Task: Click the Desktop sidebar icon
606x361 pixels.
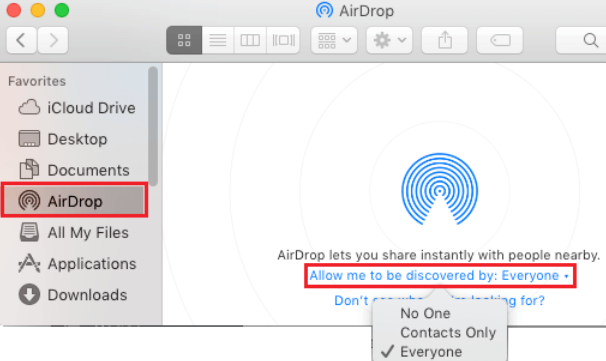Action: pos(29,139)
